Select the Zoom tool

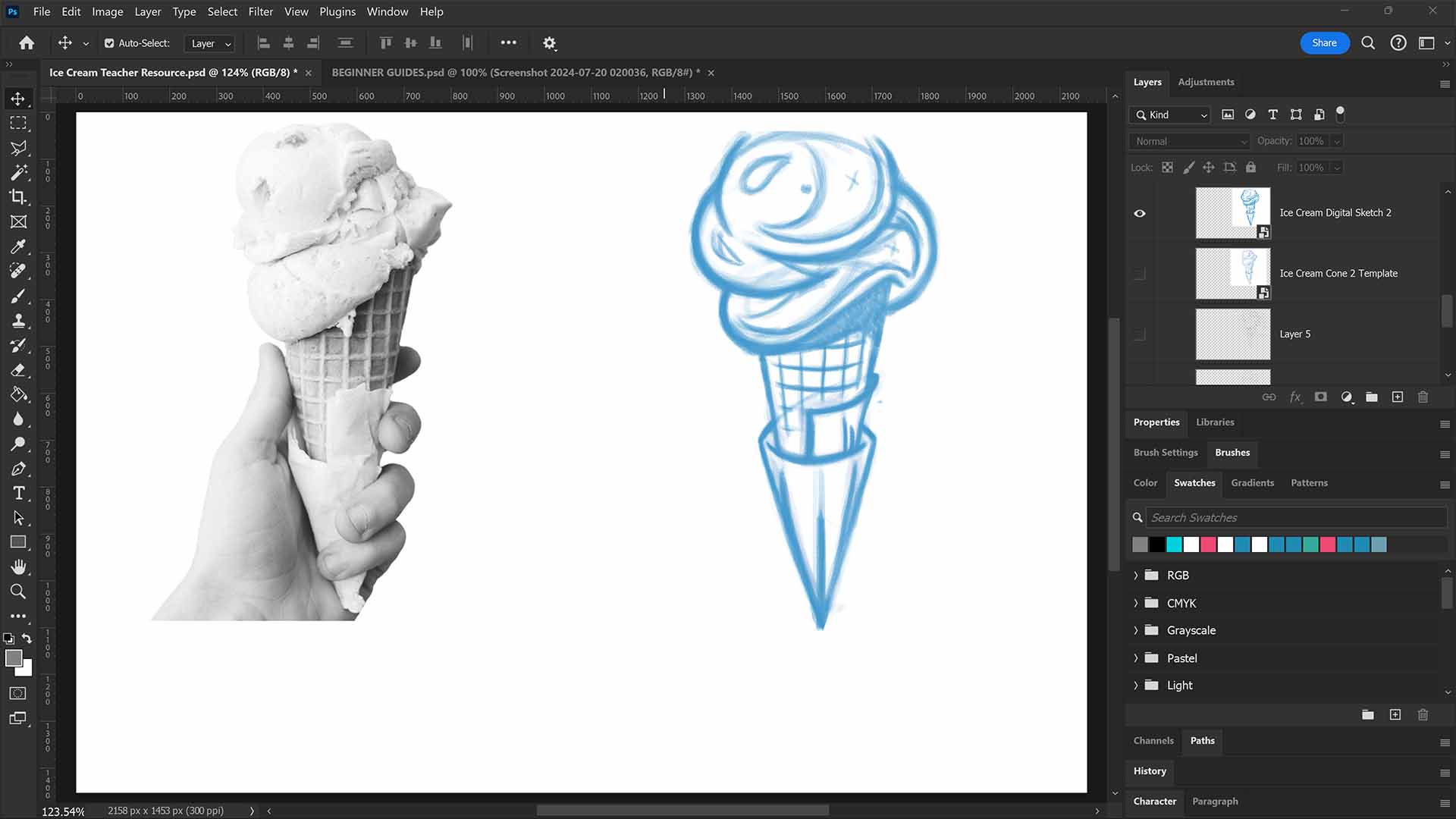[18, 591]
